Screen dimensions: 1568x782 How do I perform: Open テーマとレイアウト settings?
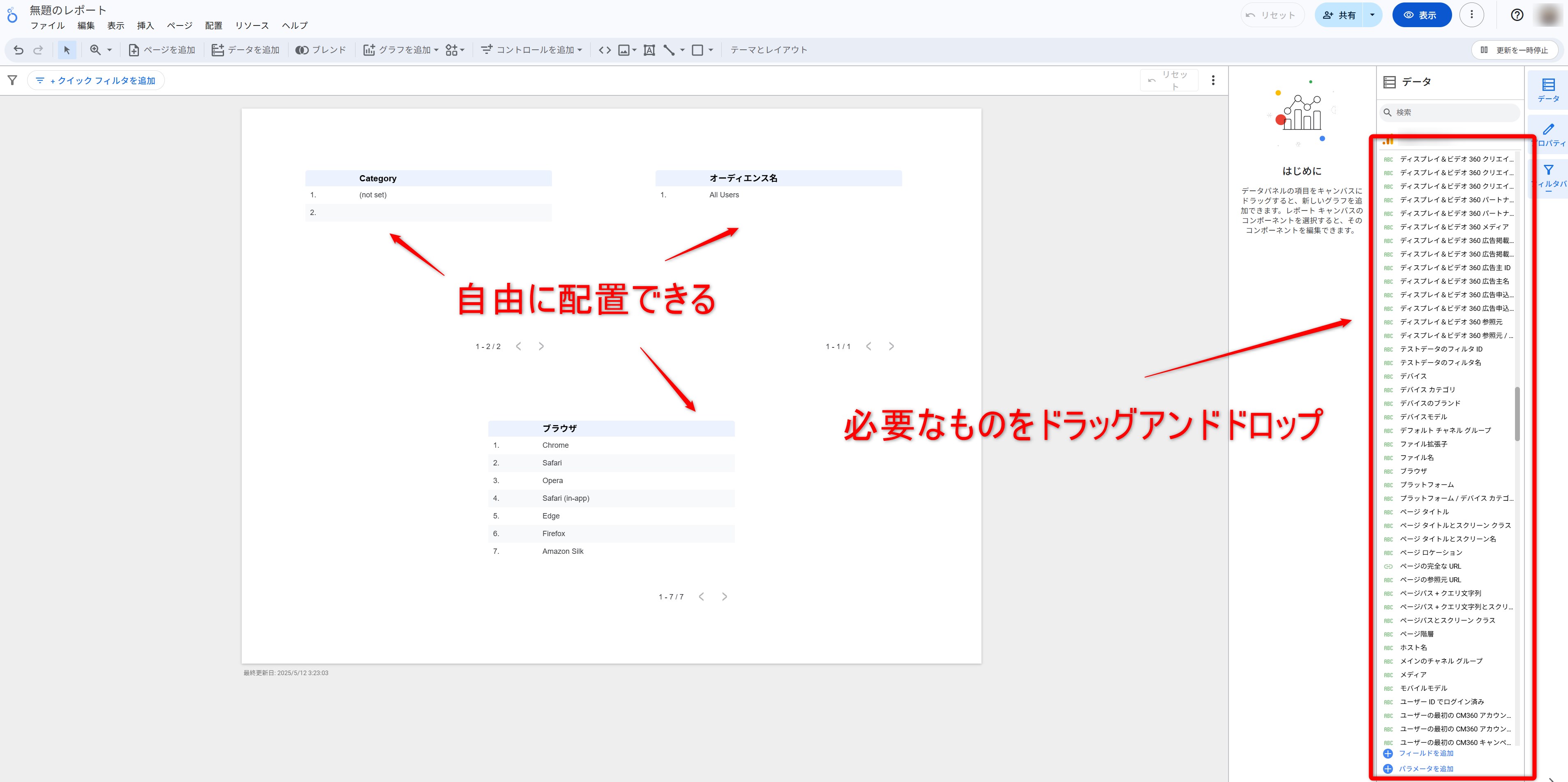tap(769, 50)
